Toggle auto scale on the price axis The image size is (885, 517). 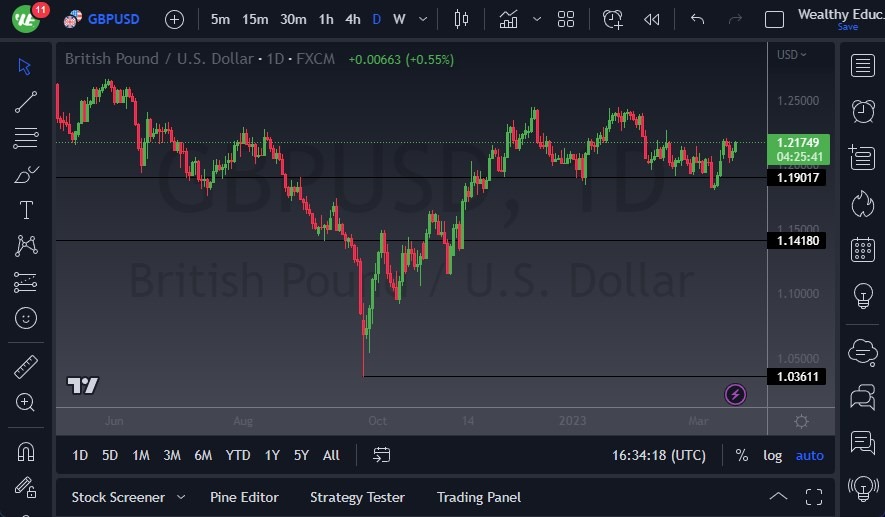[x=809, y=455]
